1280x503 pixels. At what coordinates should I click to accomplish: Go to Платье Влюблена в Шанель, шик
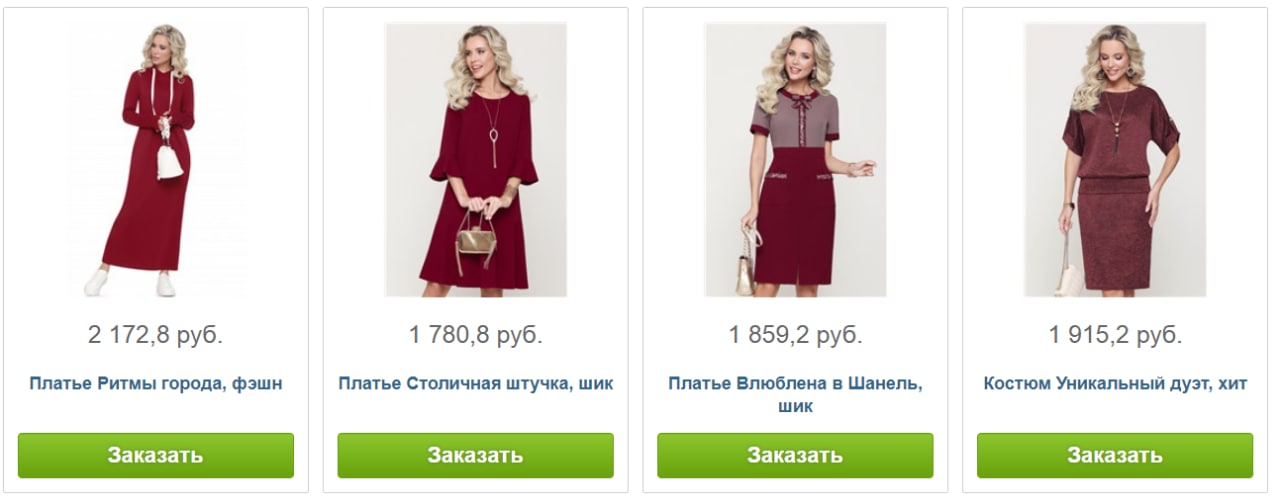tap(795, 395)
